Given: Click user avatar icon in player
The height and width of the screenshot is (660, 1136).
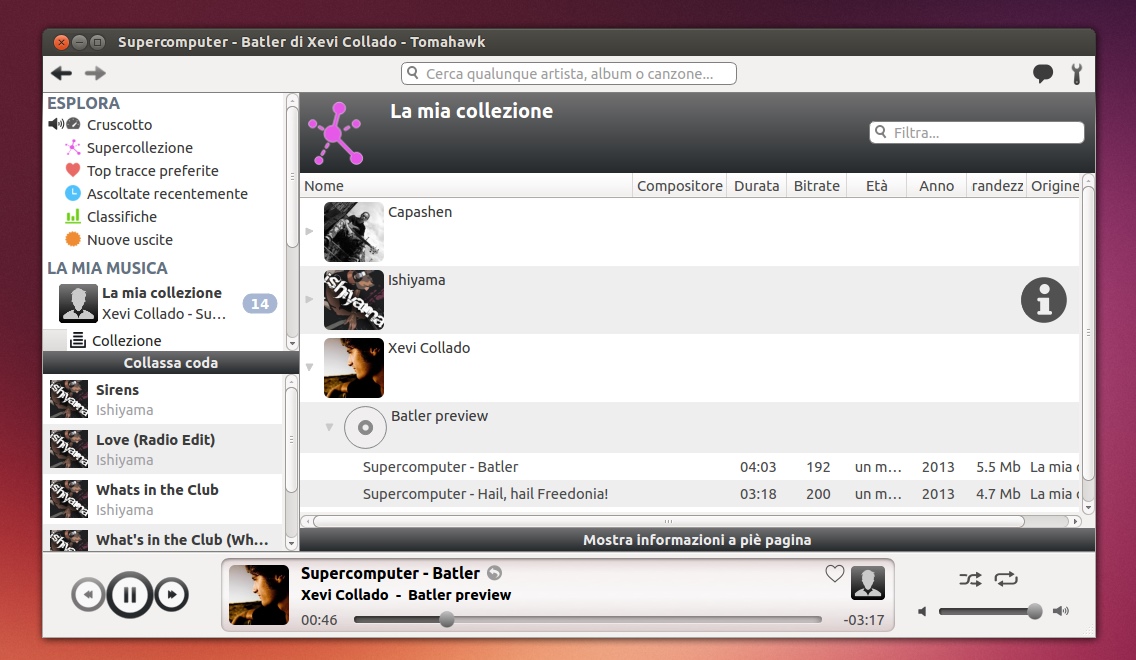Looking at the screenshot, I should [x=868, y=582].
